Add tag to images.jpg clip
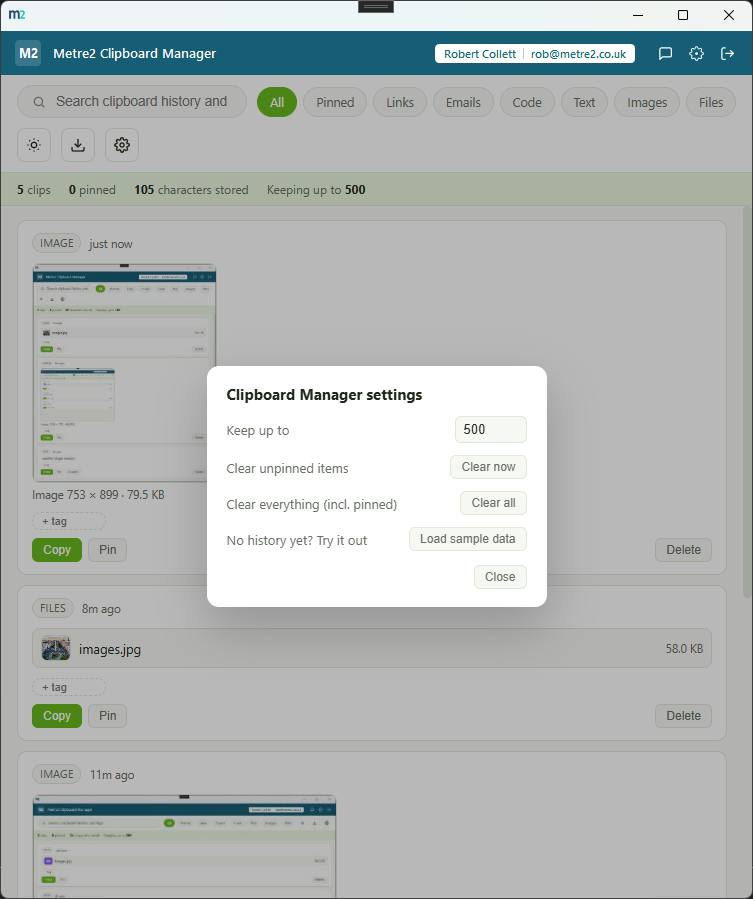The image size is (753, 899). click(69, 687)
